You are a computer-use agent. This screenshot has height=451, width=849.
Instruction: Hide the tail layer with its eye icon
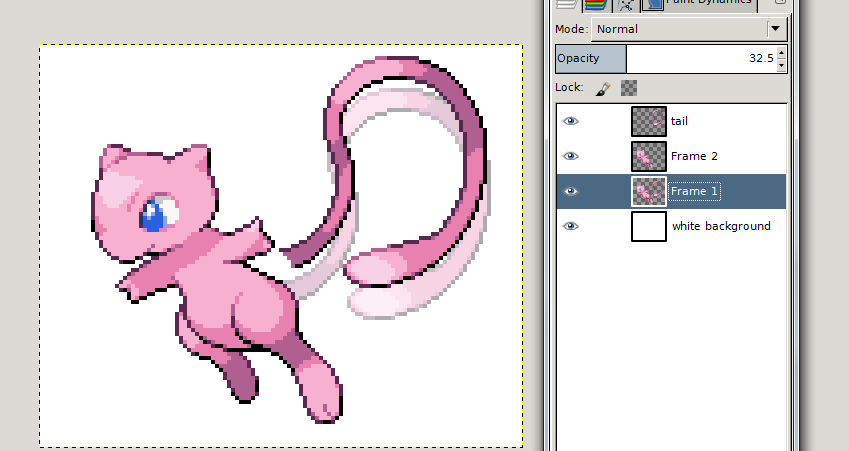tap(571, 121)
